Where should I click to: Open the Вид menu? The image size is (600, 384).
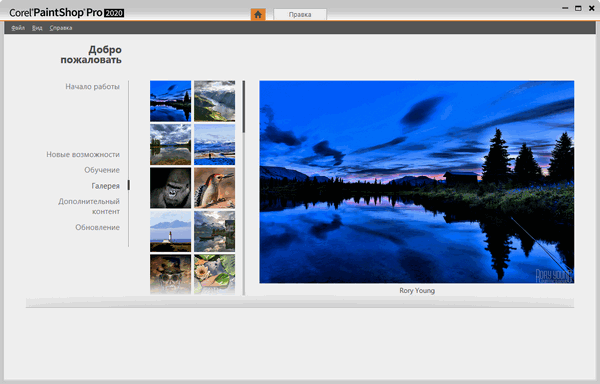click(37, 28)
